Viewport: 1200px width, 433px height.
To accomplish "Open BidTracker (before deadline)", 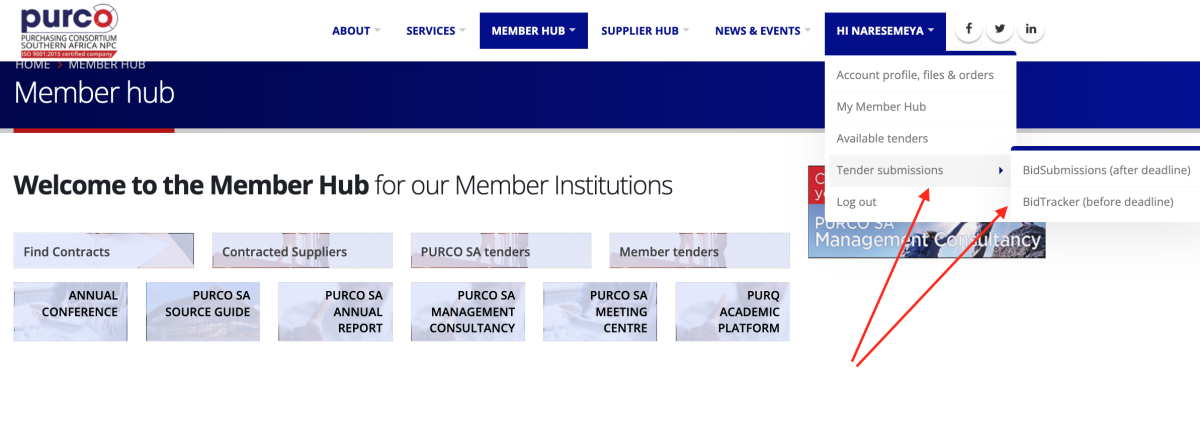I will point(1097,202).
